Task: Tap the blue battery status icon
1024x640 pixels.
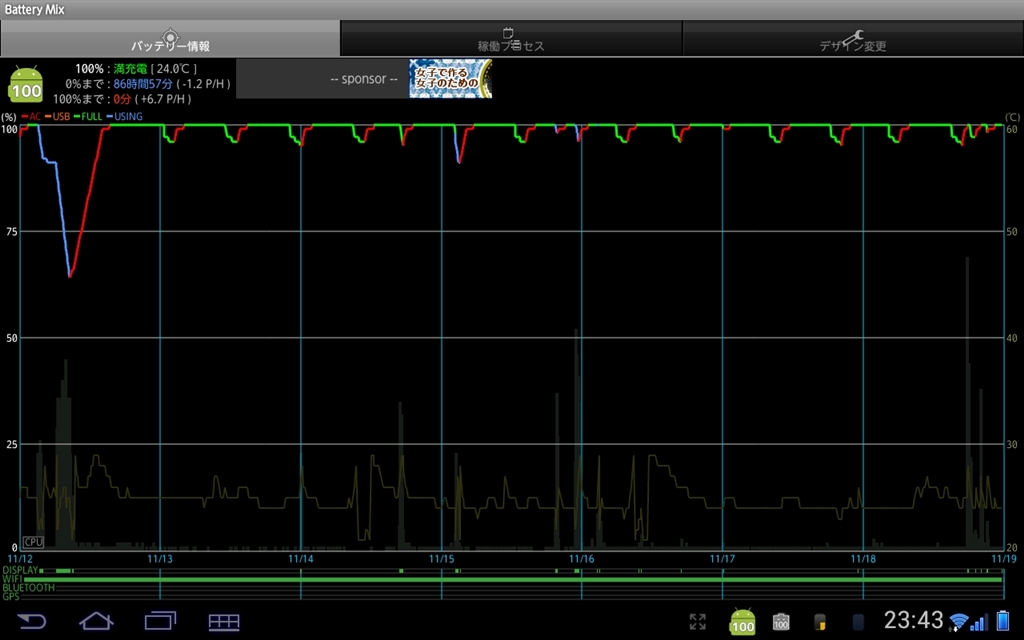Action: coord(1003,621)
